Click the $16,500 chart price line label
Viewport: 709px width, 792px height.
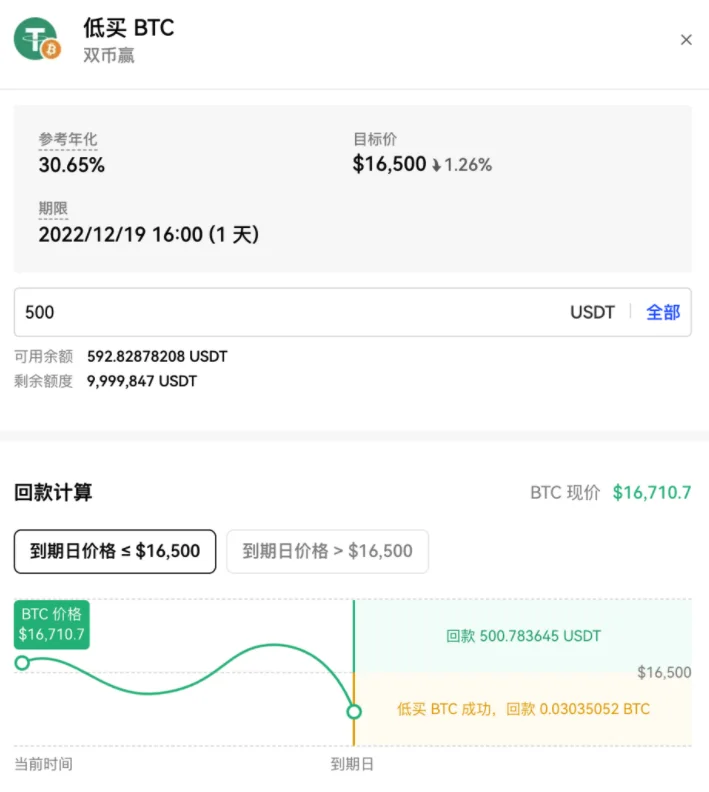coord(664,672)
